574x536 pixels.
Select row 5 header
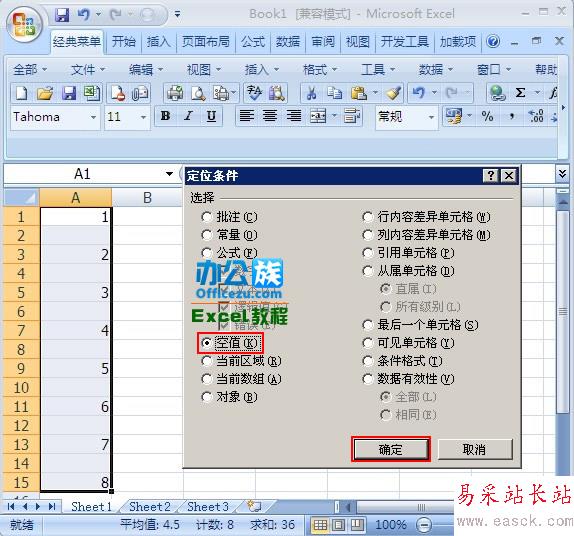coord(21,293)
